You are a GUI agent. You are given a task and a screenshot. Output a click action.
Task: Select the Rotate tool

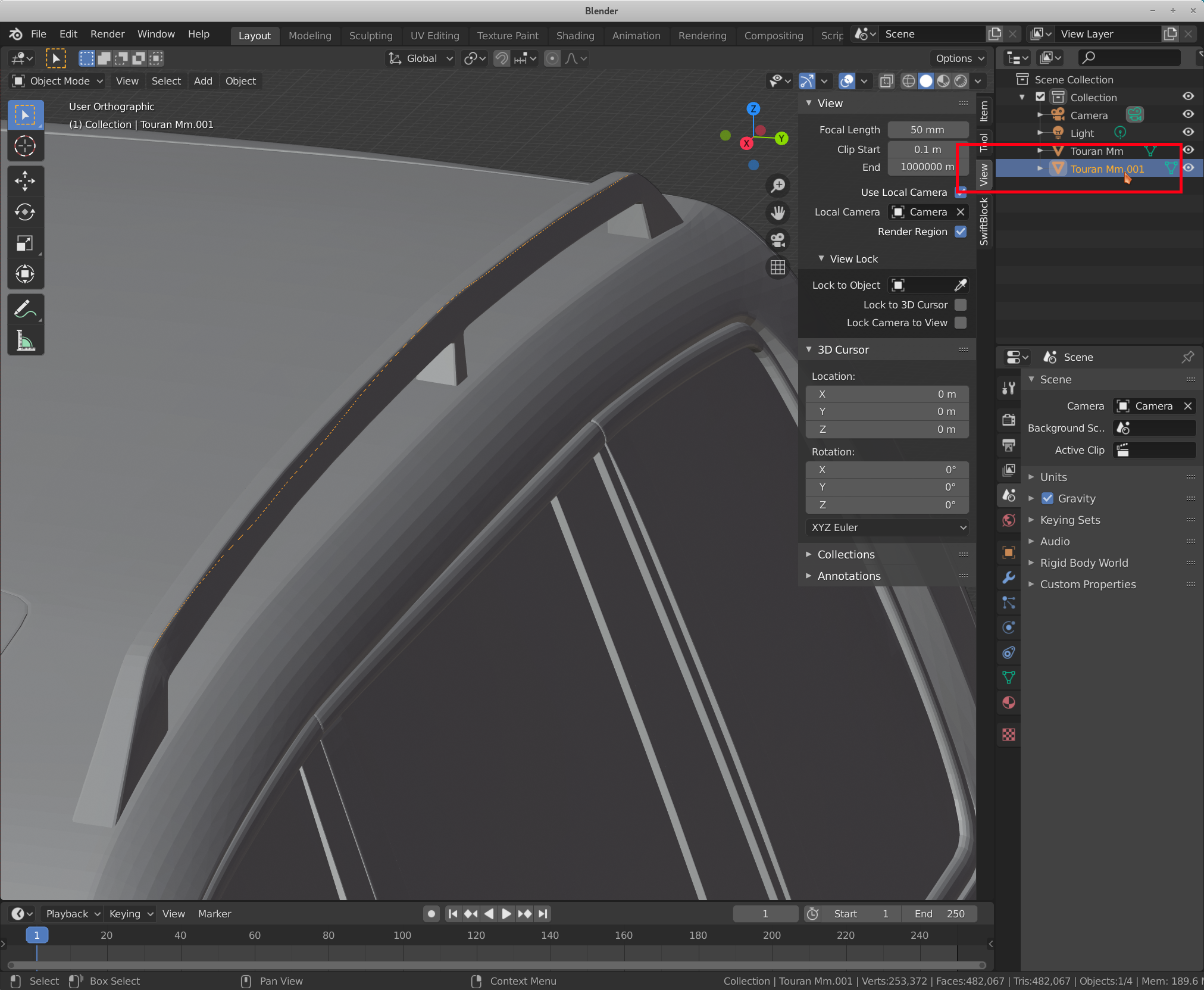(25, 212)
